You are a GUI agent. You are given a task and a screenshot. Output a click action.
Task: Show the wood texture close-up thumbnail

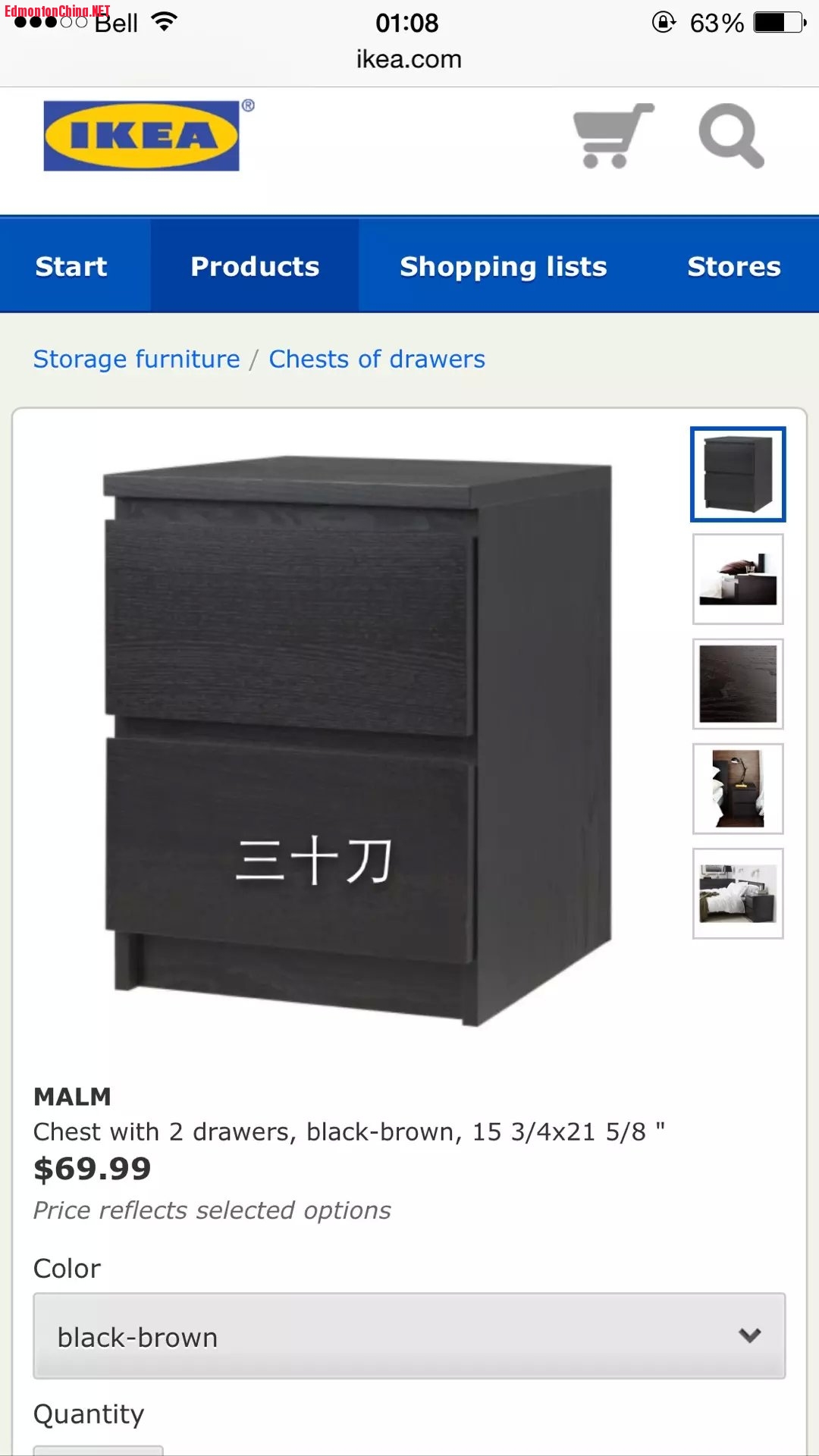point(738,684)
